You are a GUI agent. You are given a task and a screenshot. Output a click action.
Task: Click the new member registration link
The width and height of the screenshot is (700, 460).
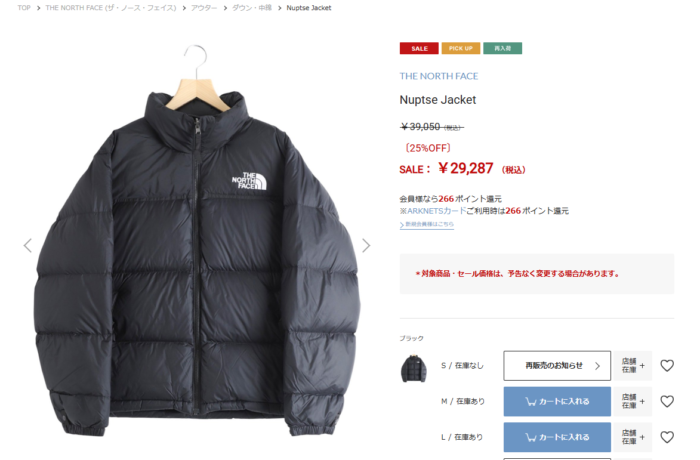point(427,225)
